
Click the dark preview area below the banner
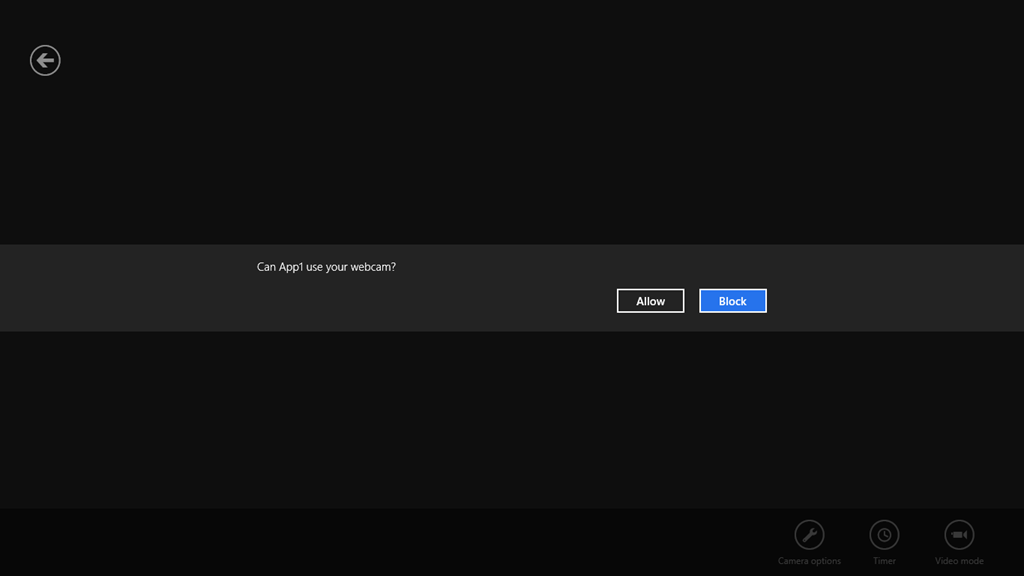[512, 420]
